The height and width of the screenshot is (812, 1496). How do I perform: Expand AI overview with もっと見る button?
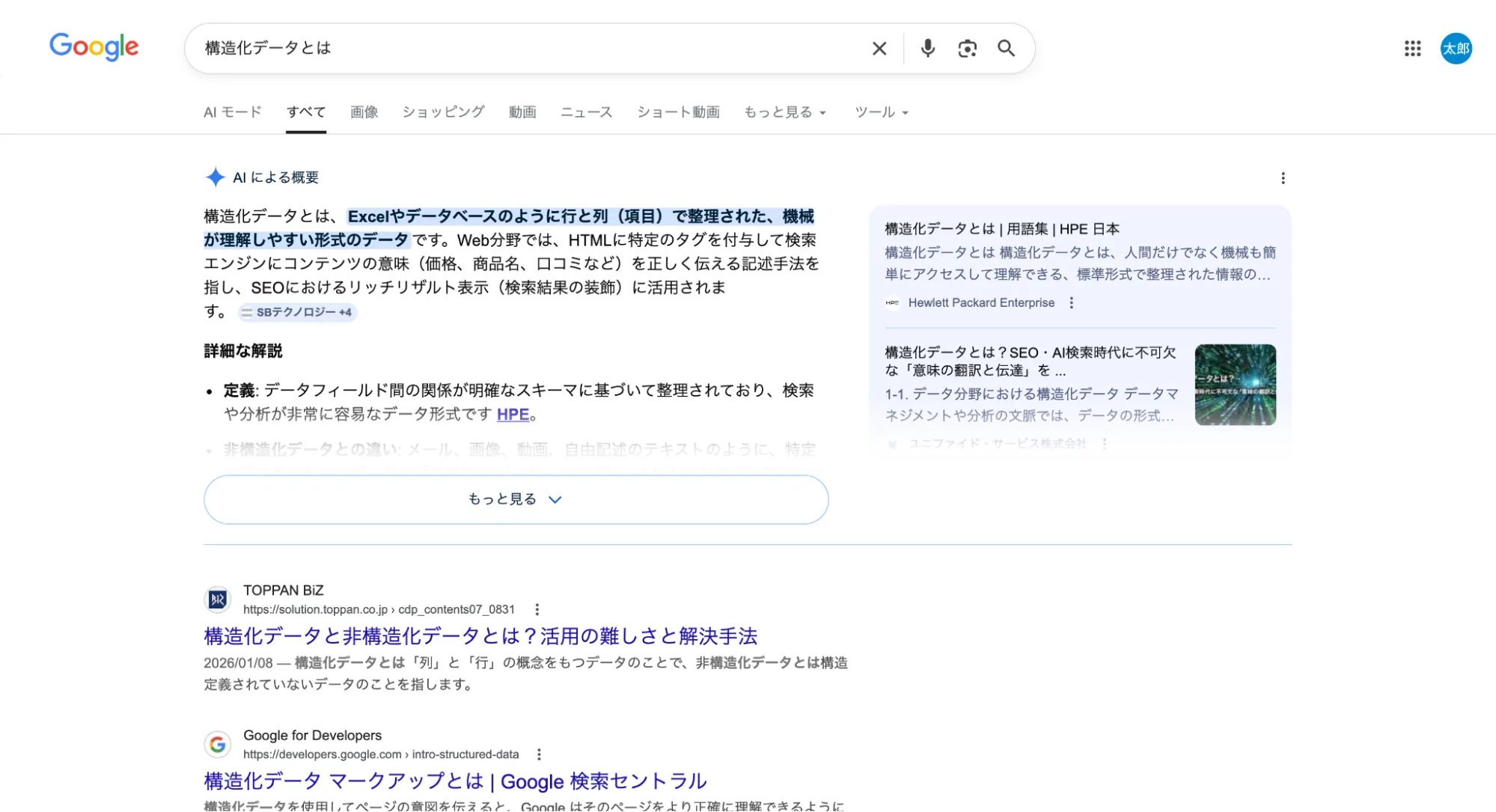coord(516,499)
